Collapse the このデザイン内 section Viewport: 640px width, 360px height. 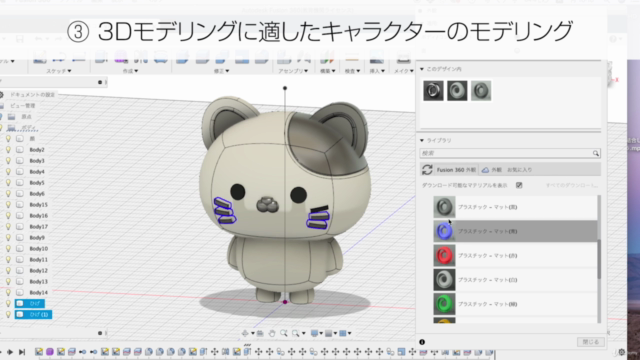[422, 69]
